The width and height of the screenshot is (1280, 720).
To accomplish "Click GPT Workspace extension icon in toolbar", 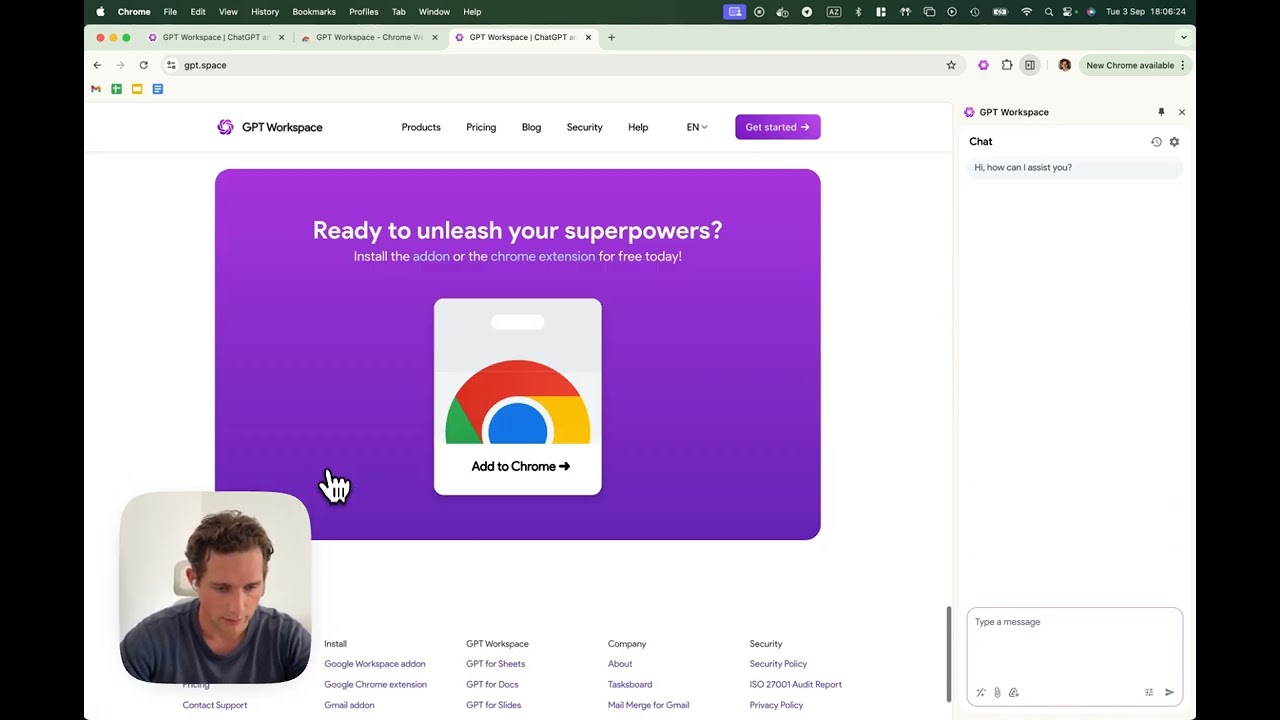I will click(983, 65).
